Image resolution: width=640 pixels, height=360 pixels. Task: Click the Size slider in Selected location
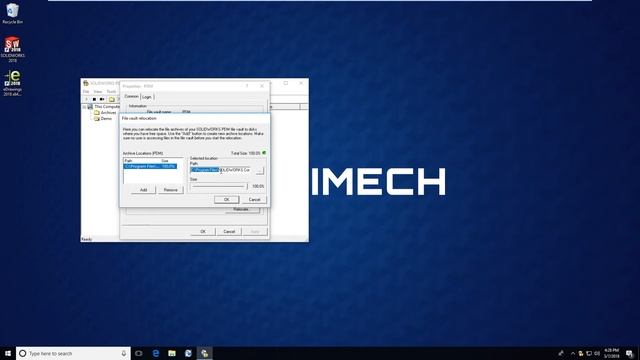[x=220, y=186]
